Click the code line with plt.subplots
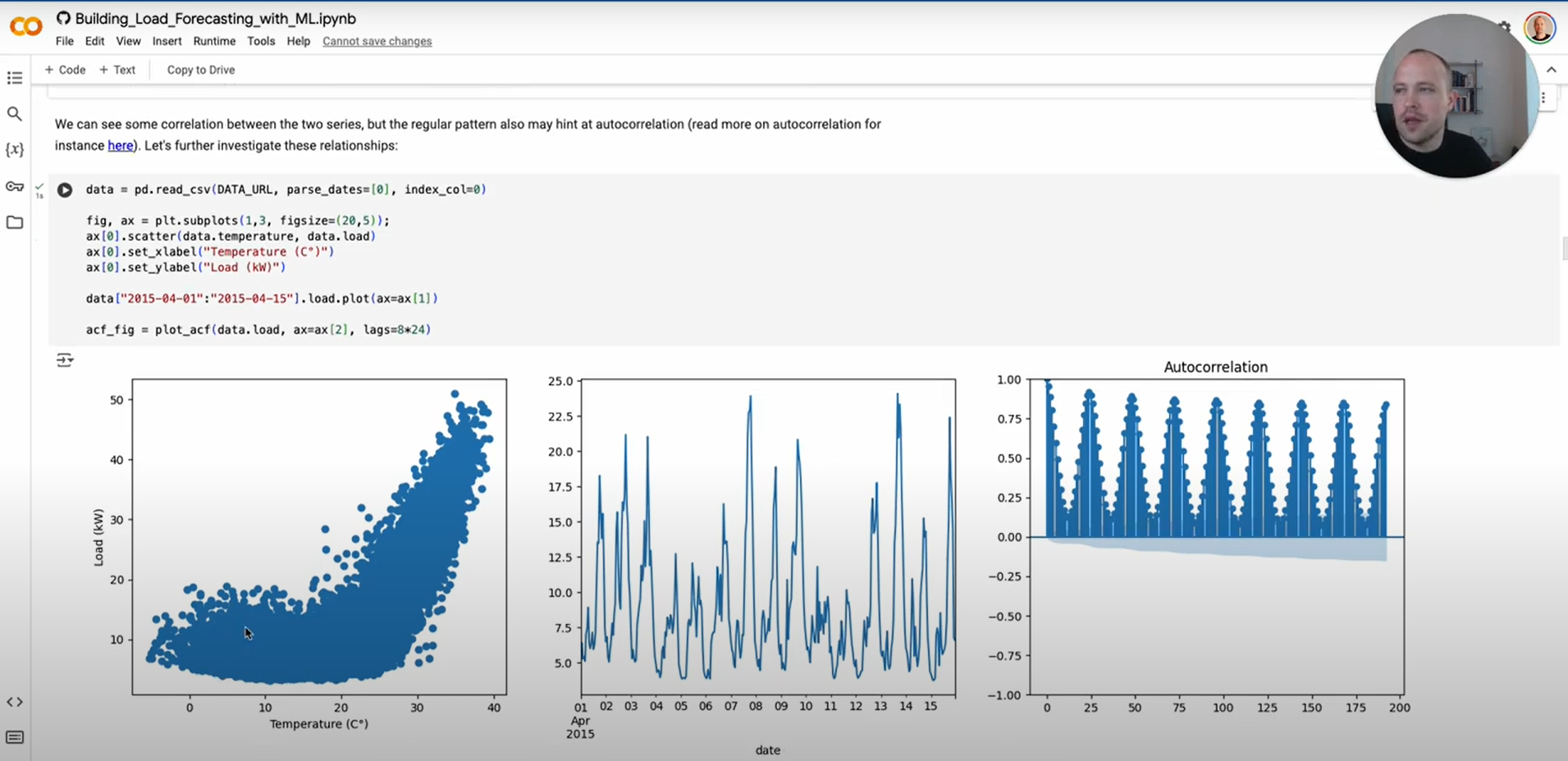1568x761 pixels. (x=238, y=221)
